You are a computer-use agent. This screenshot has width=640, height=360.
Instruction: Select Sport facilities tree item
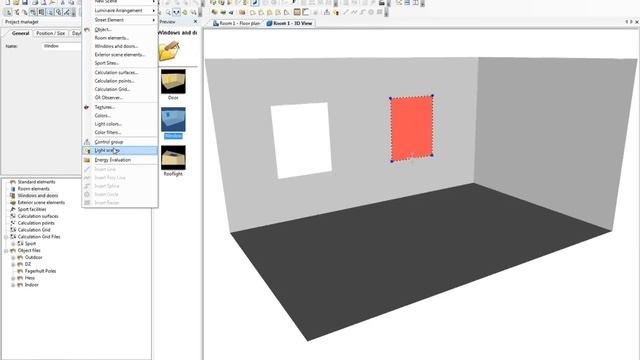[32, 209]
